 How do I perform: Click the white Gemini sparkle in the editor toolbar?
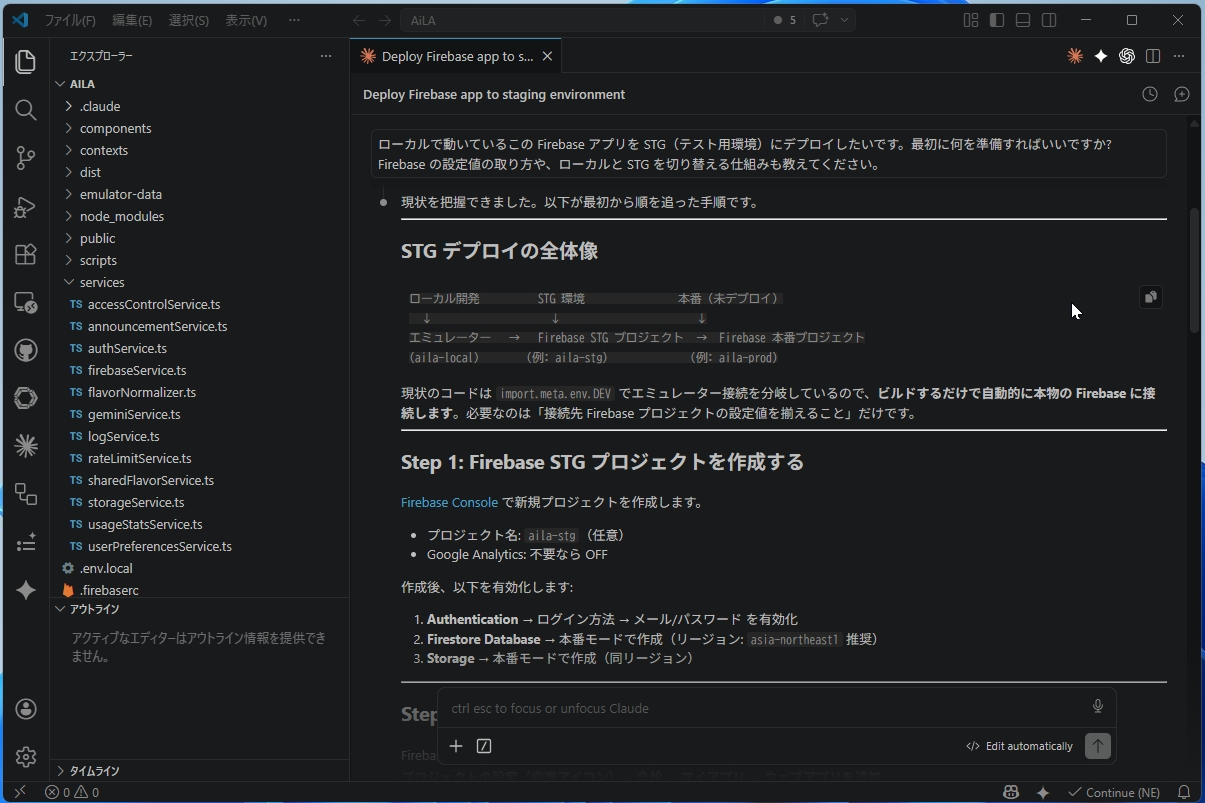(x=1101, y=56)
